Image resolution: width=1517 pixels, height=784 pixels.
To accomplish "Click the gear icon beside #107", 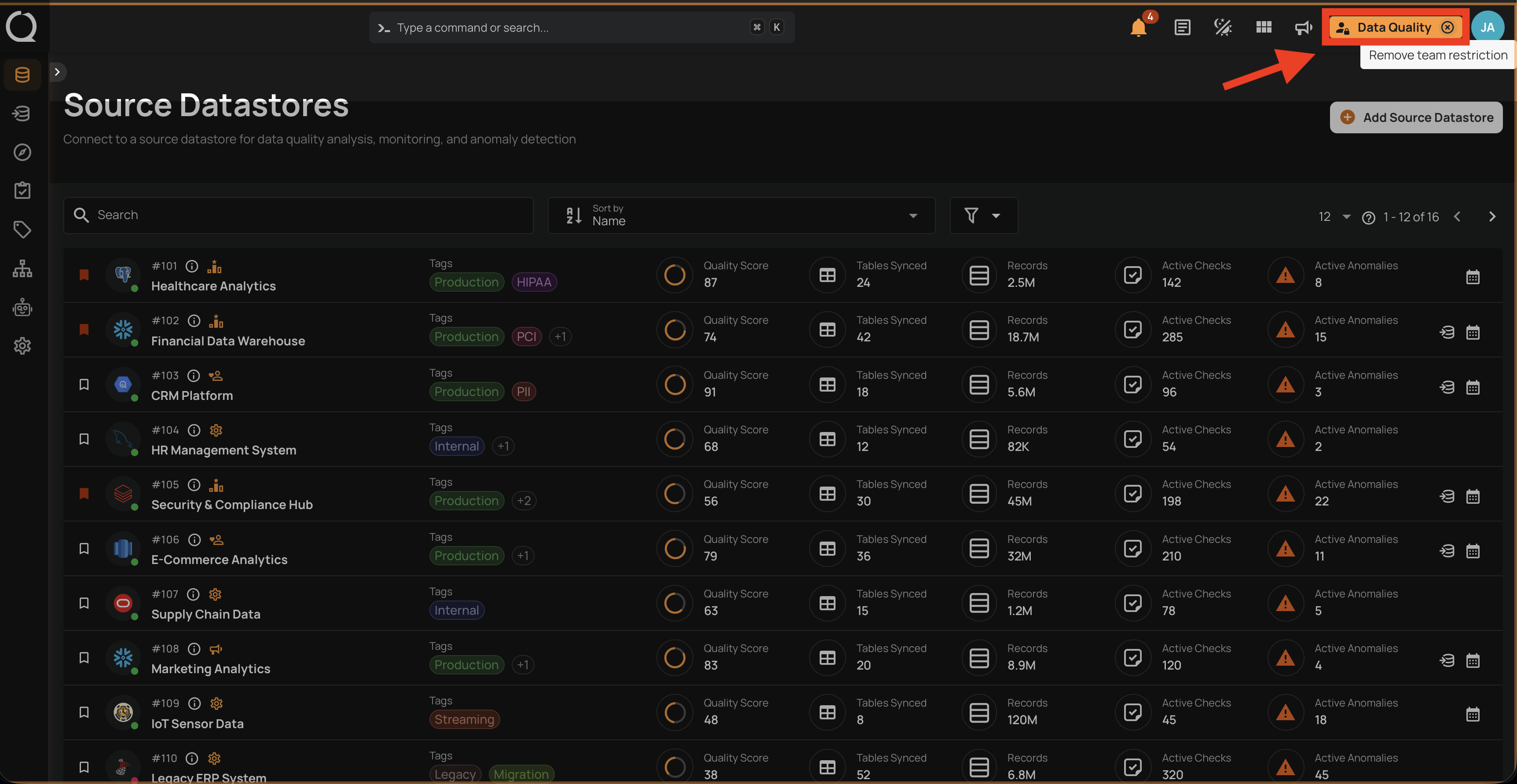I will point(215,594).
